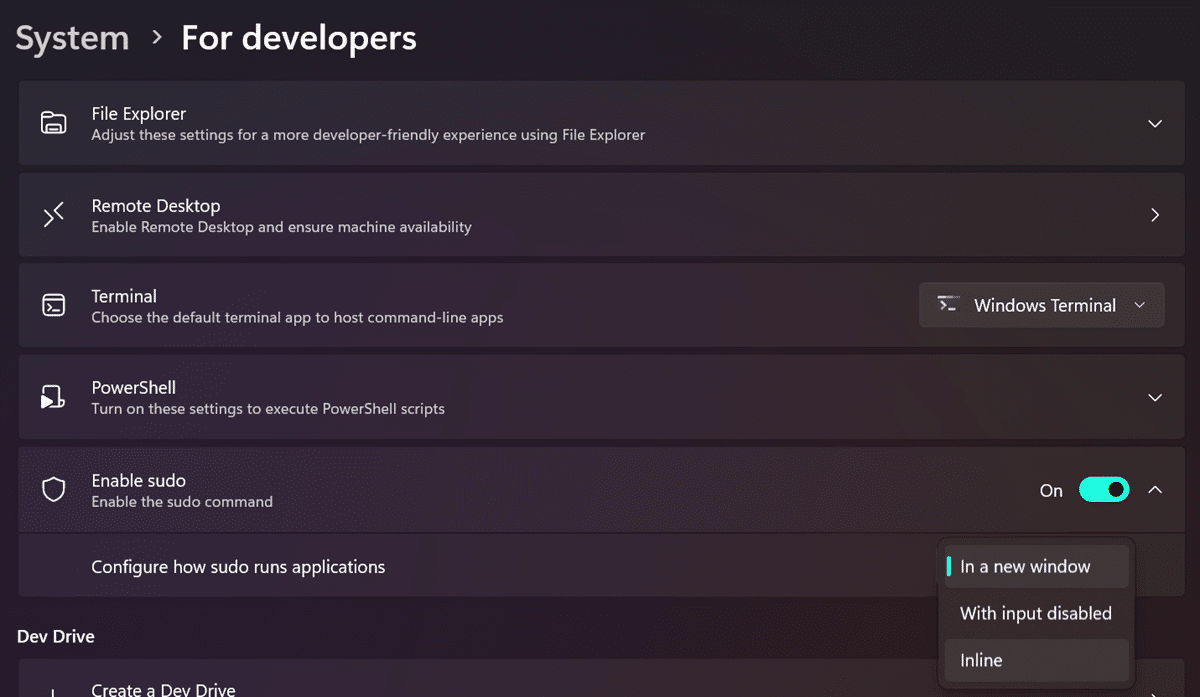The height and width of the screenshot is (697, 1200).
Task: Click the PowerShell script icon
Action: point(53,398)
